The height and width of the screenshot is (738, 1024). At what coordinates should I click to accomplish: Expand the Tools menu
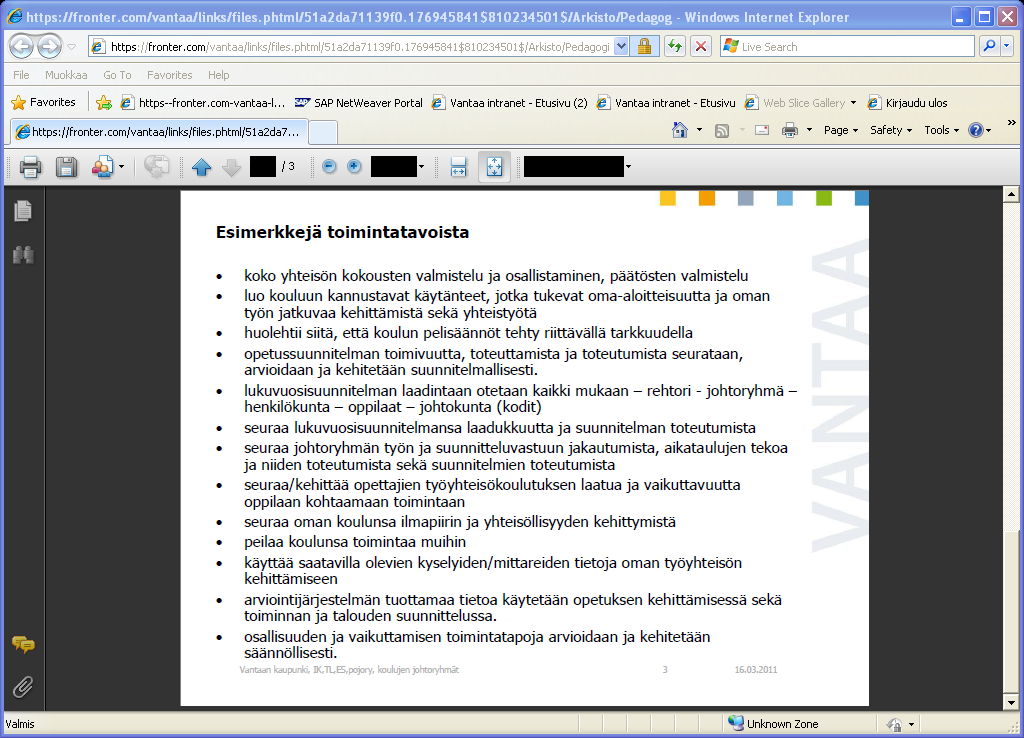click(x=941, y=130)
